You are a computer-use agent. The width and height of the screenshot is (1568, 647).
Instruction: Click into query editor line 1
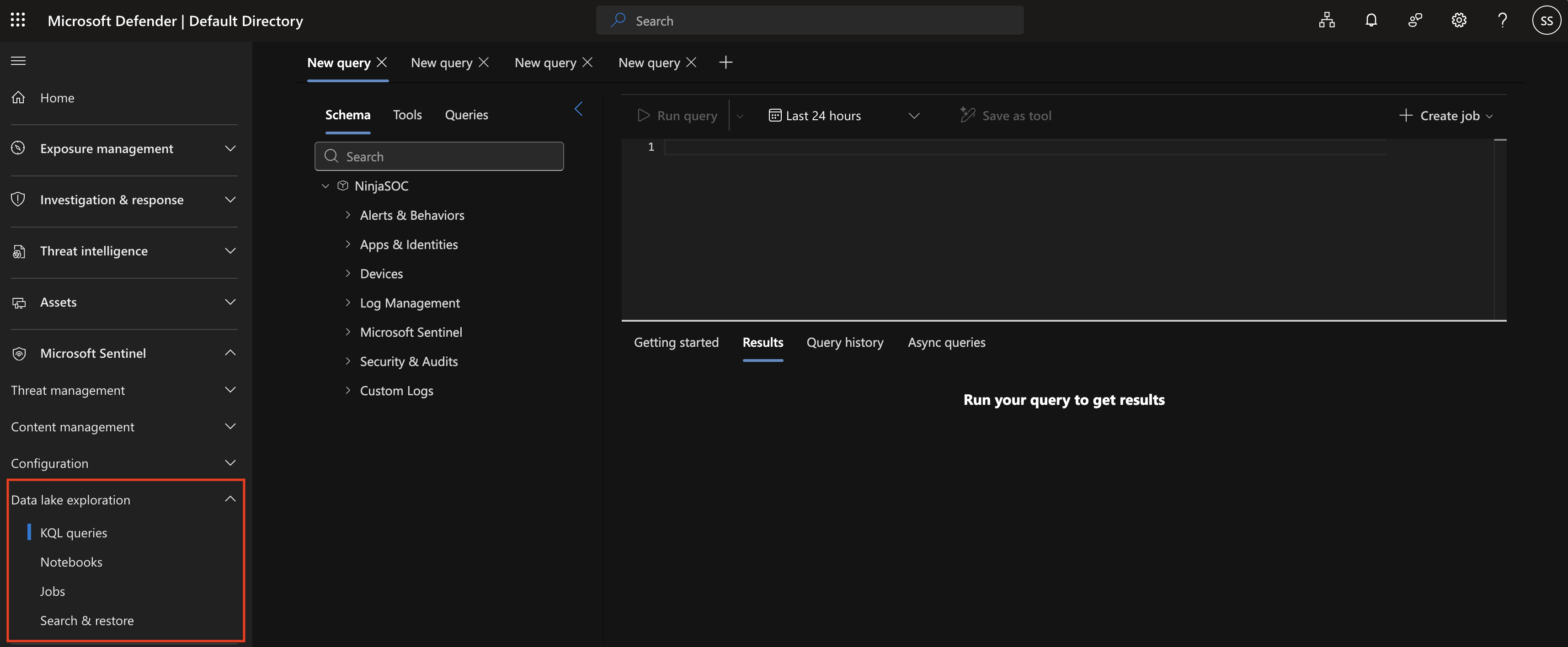[x=1025, y=147]
